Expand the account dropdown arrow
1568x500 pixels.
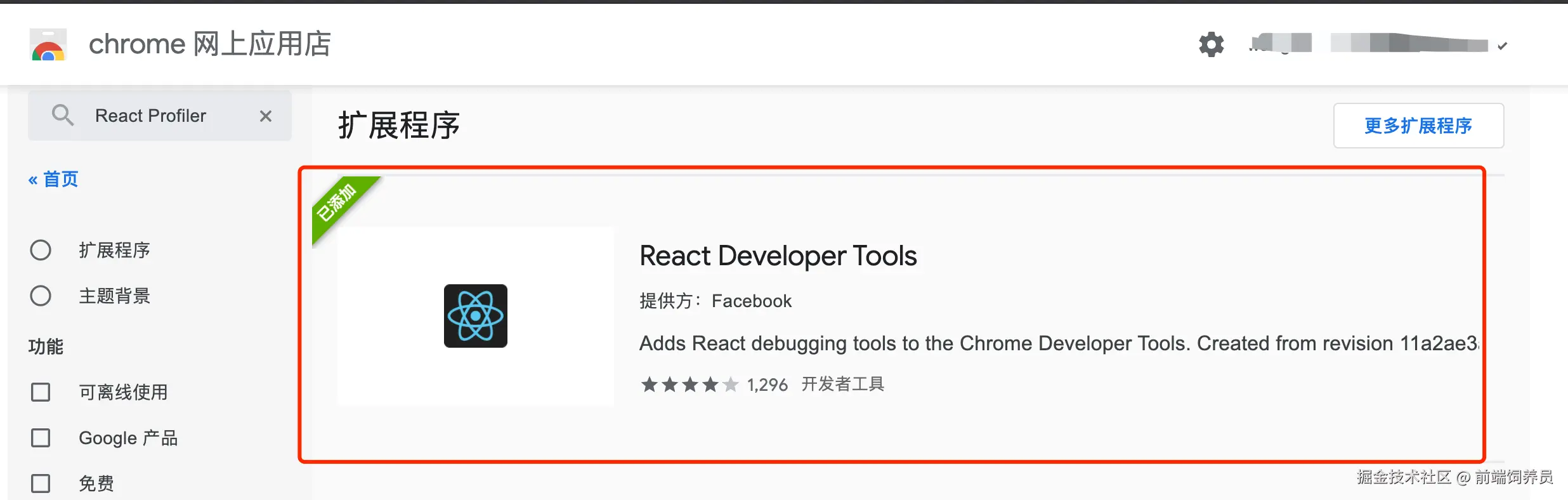[x=1502, y=46]
